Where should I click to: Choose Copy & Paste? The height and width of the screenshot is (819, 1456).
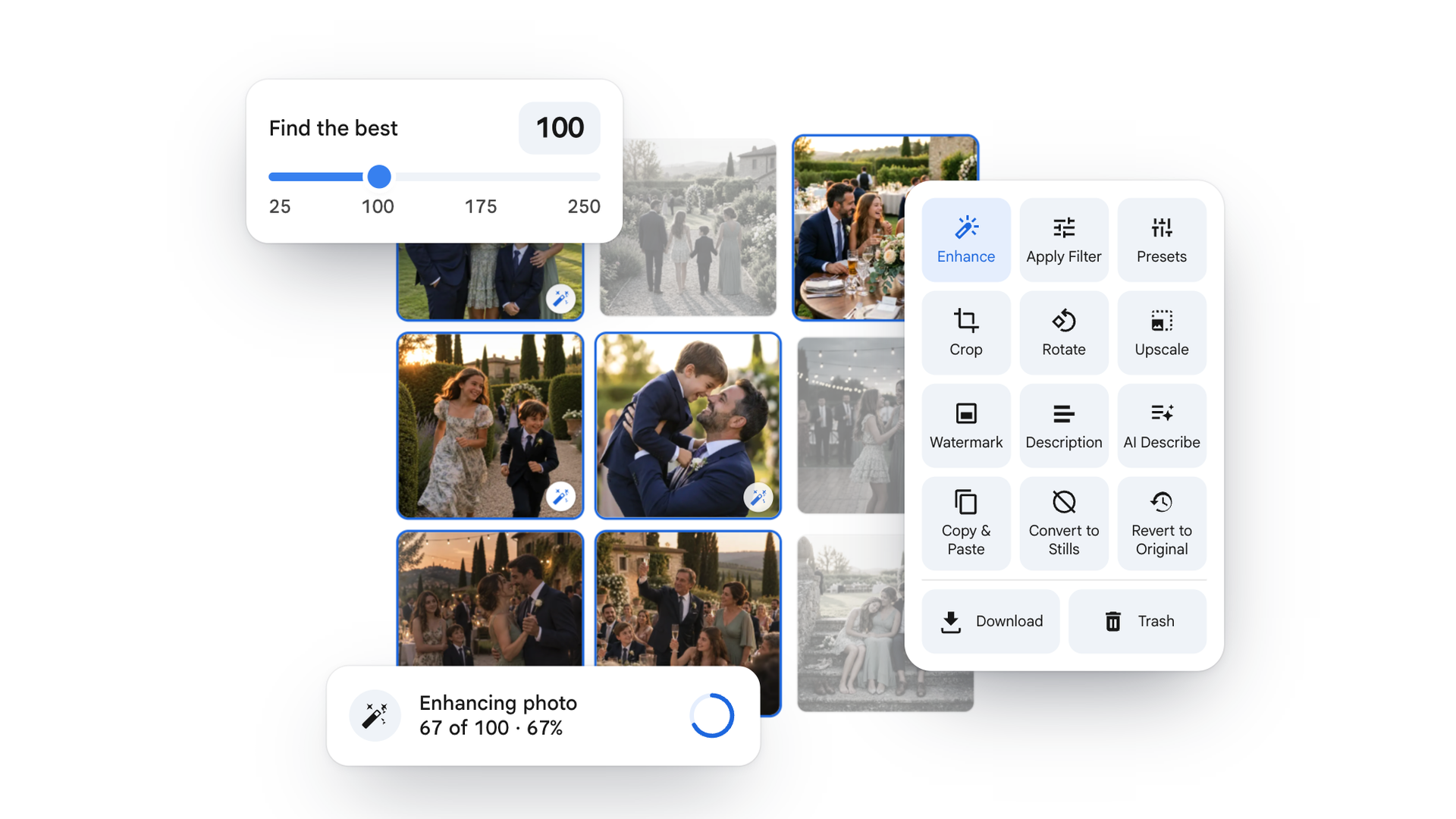point(965,523)
